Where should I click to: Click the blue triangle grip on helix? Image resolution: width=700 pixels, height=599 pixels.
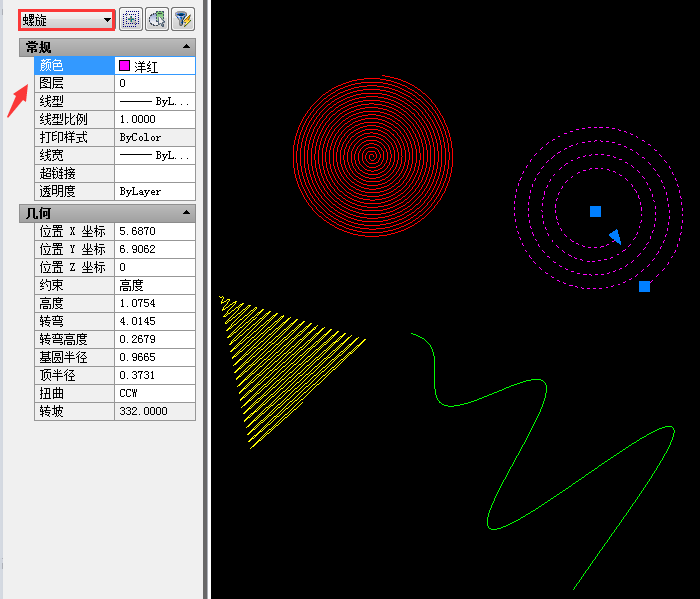[616, 237]
